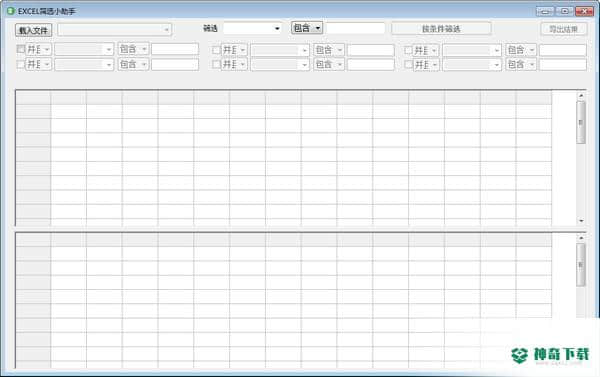Tick the right group lower-row checkbox
600x377 pixels.
409,64
